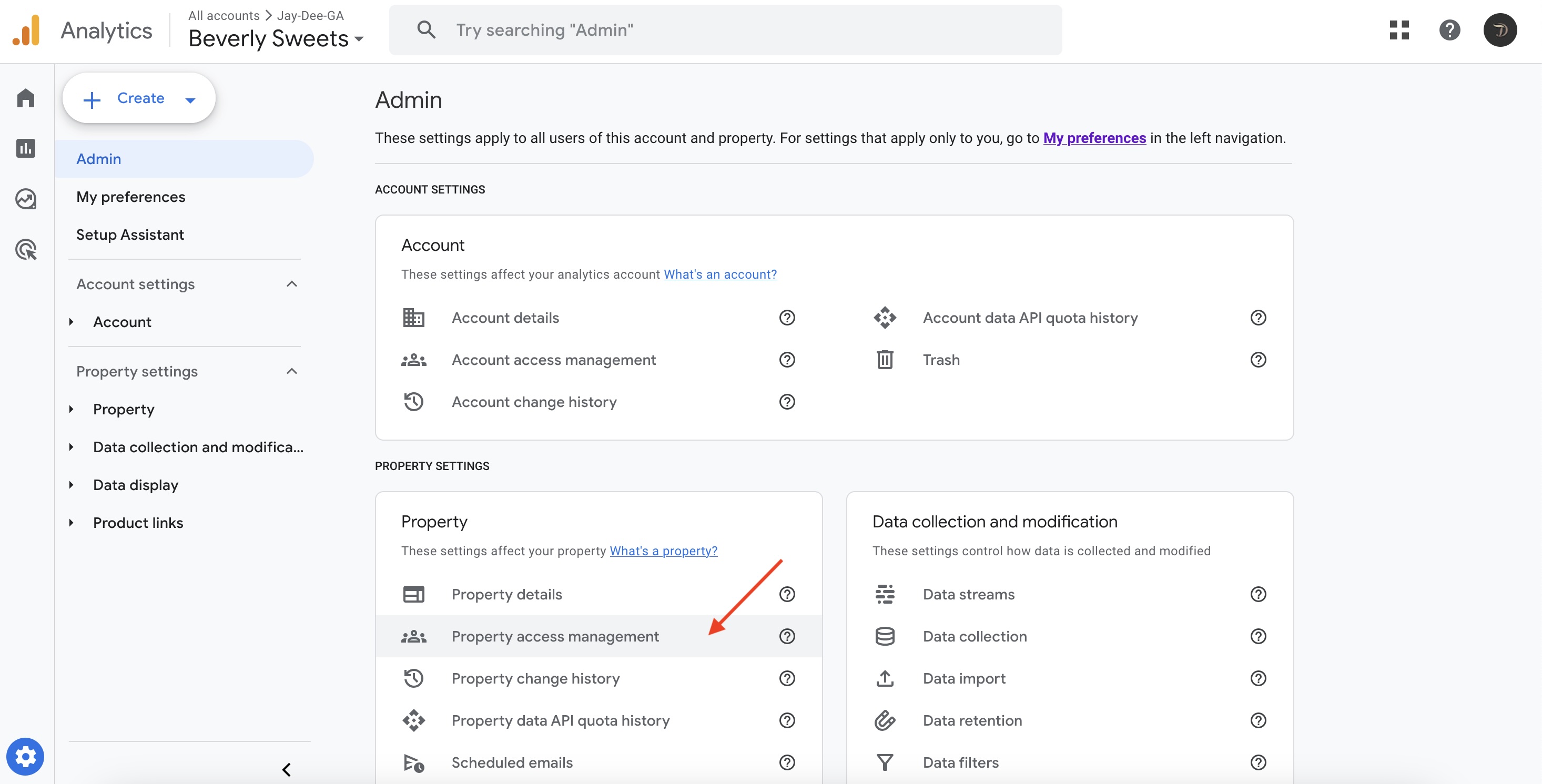Open the Google apps grid icon
This screenshot has width=1542, height=784.
tap(1399, 30)
